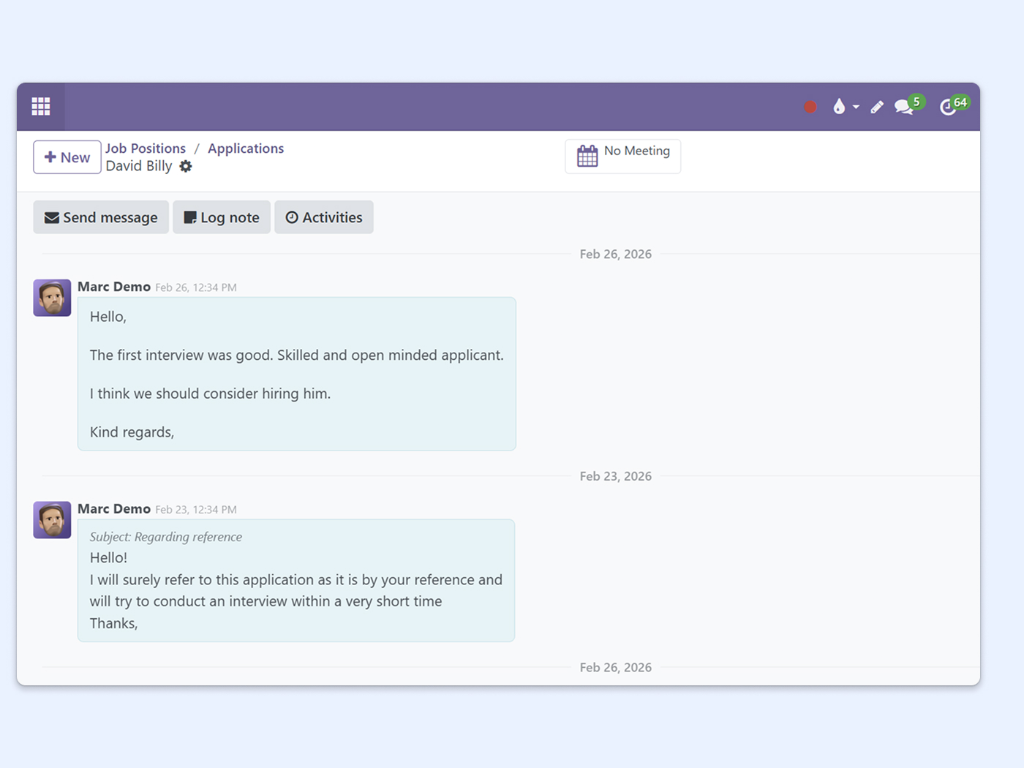Click the red status dot indicator
The width and height of the screenshot is (1024, 768).
810,107
